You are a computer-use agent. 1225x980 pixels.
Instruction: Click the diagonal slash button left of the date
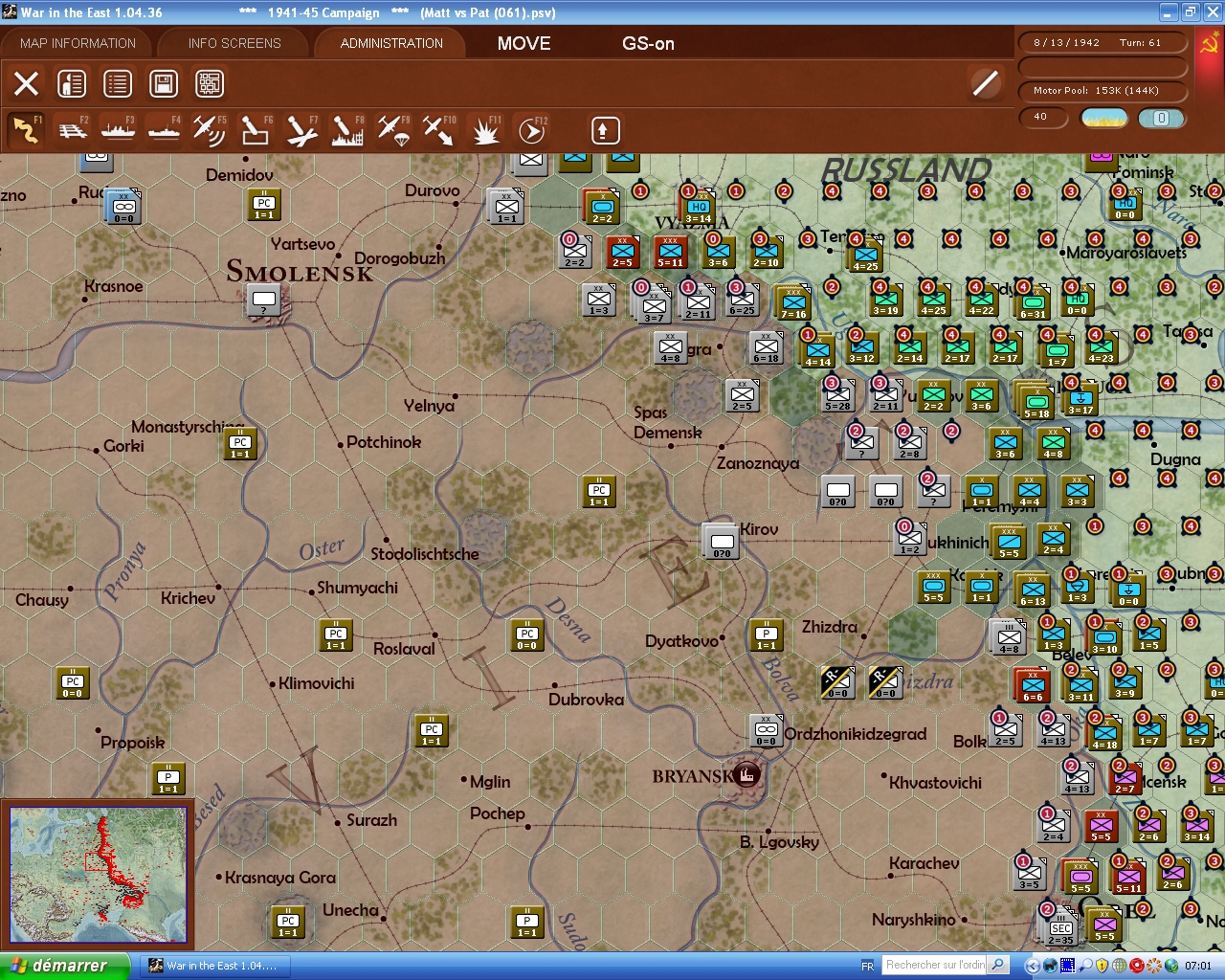pos(986,83)
